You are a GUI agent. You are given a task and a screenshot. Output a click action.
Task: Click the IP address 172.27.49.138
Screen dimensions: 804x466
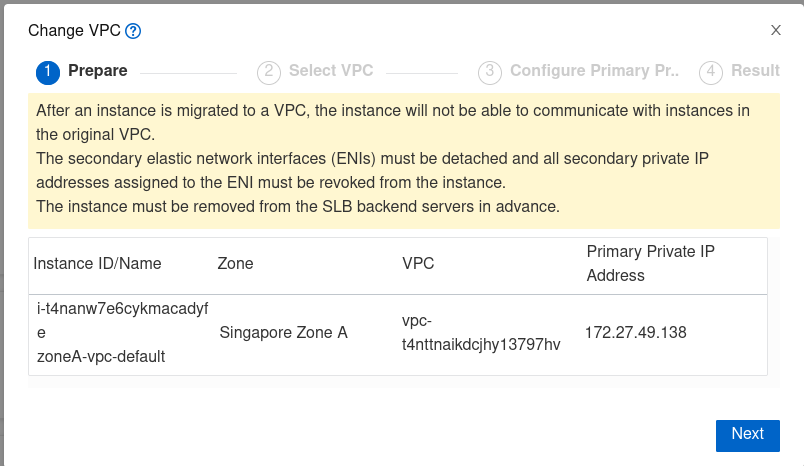tap(636, 332)
